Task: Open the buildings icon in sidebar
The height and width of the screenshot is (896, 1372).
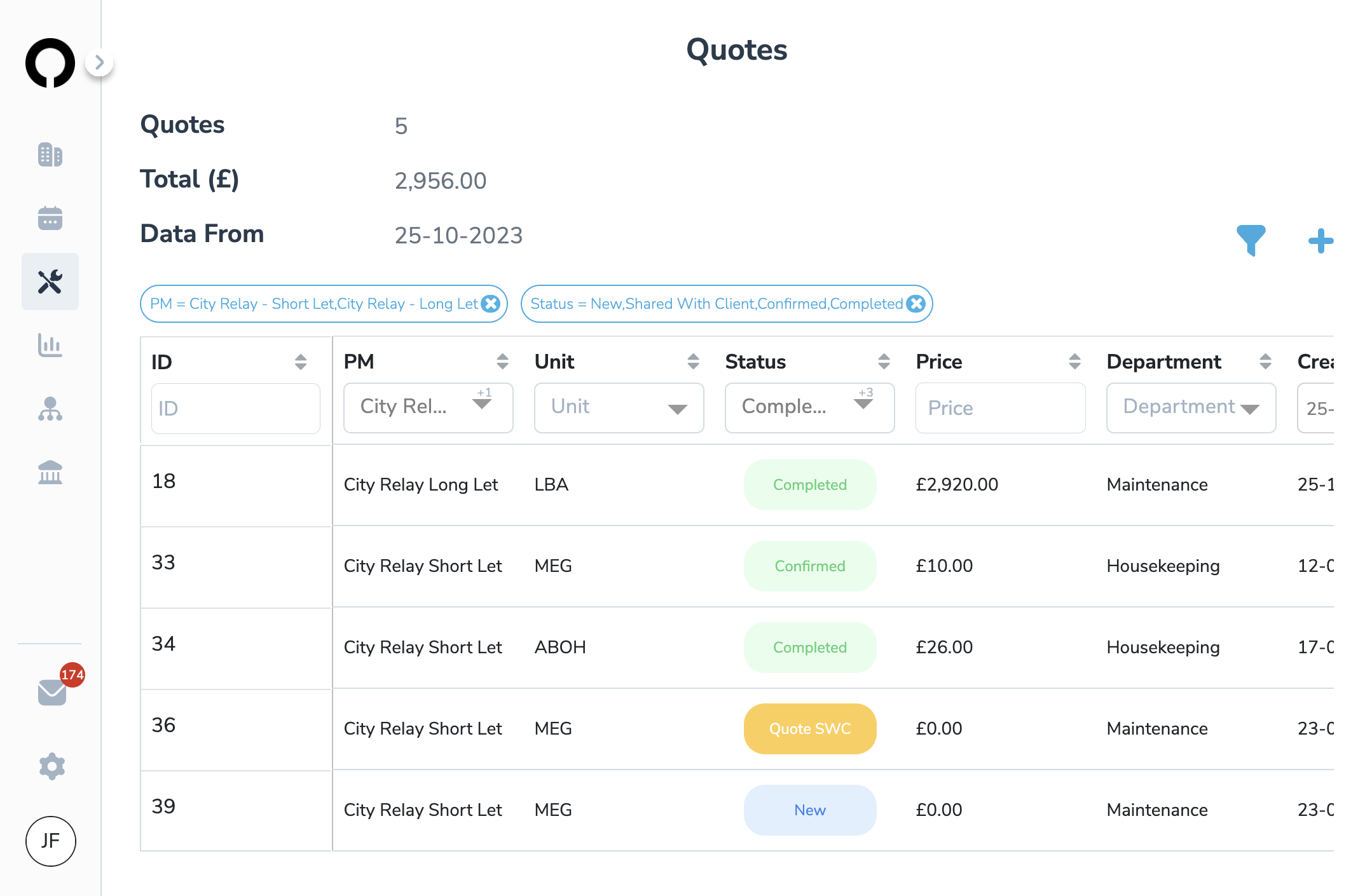Action: point(50,154)
